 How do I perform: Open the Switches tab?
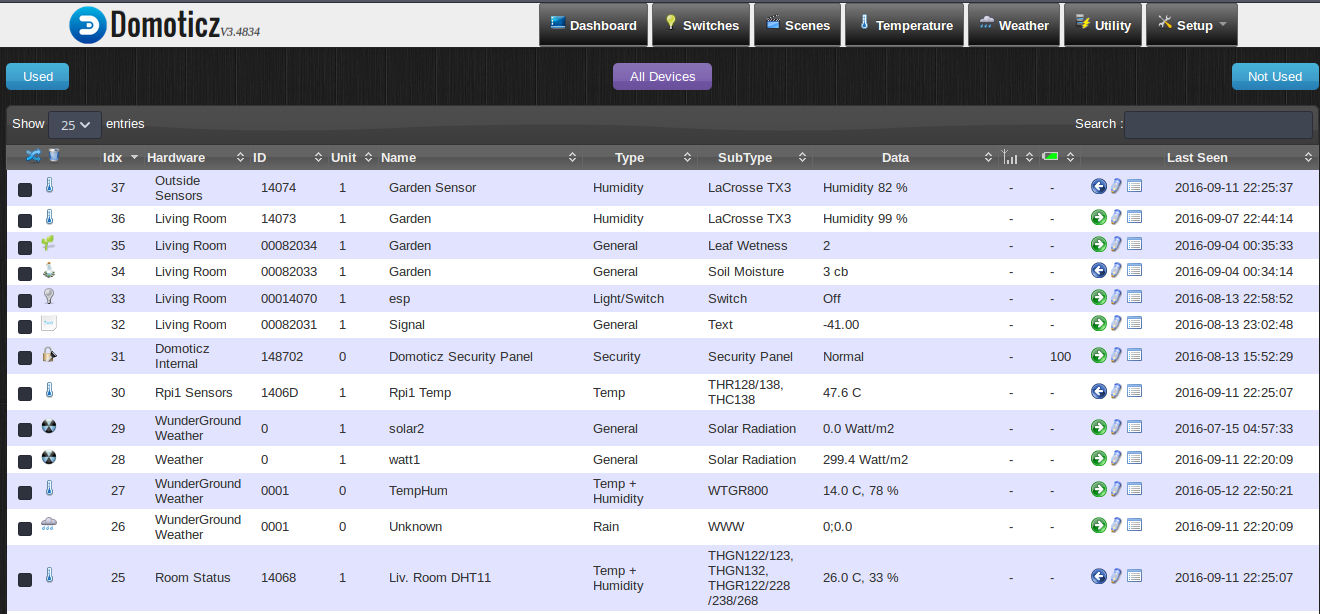point(701,25)
